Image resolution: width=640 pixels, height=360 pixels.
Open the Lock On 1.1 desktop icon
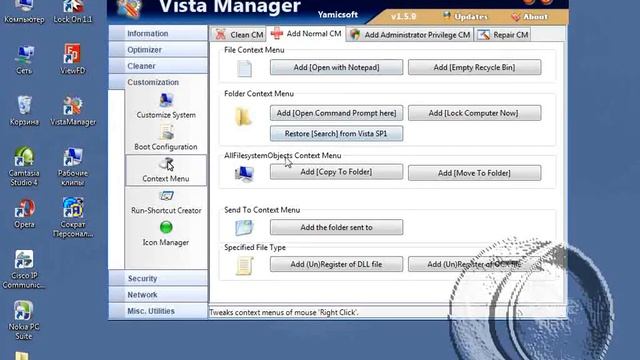click(x=73, y=11)
